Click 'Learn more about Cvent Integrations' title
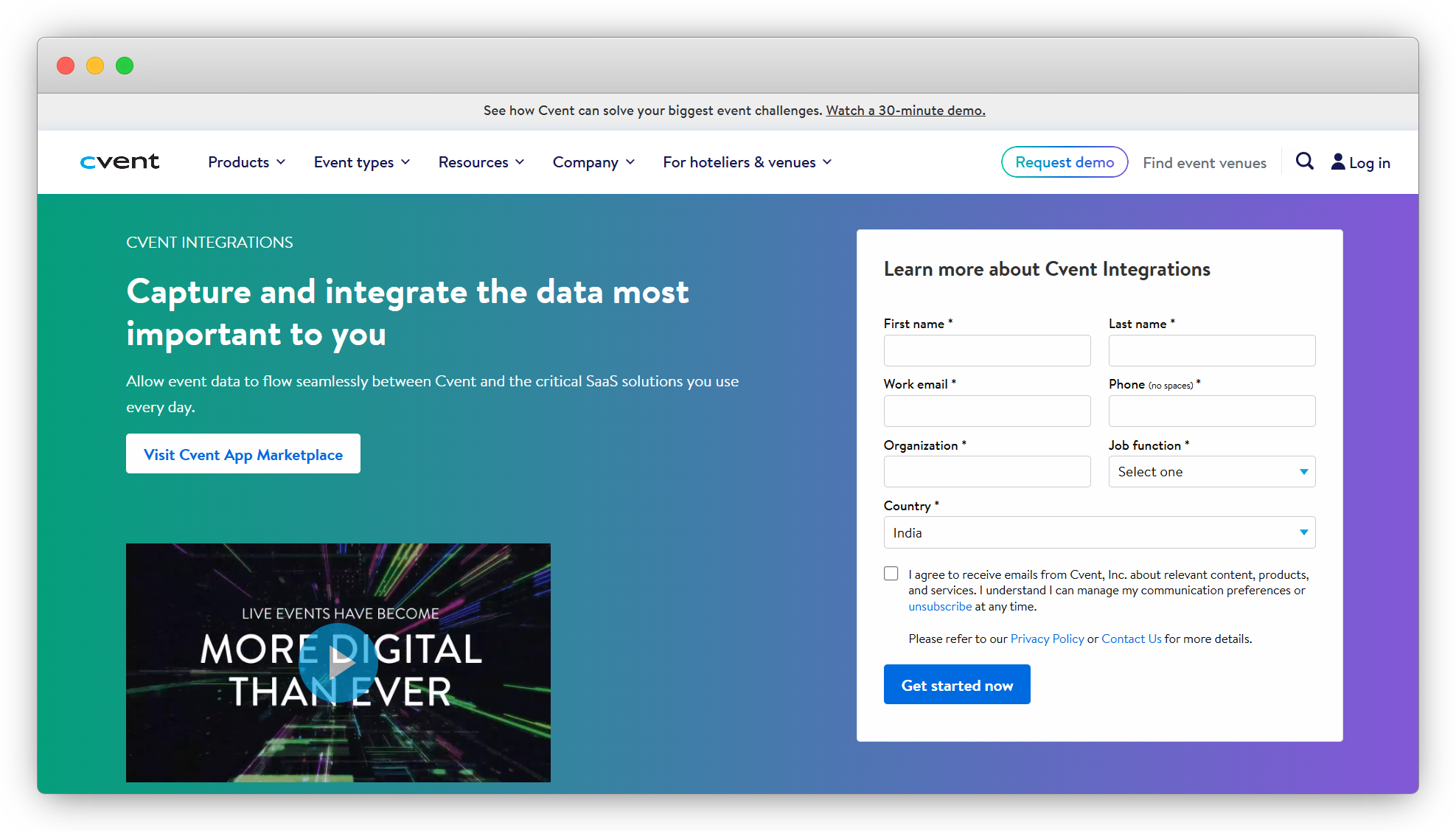 1047,269
